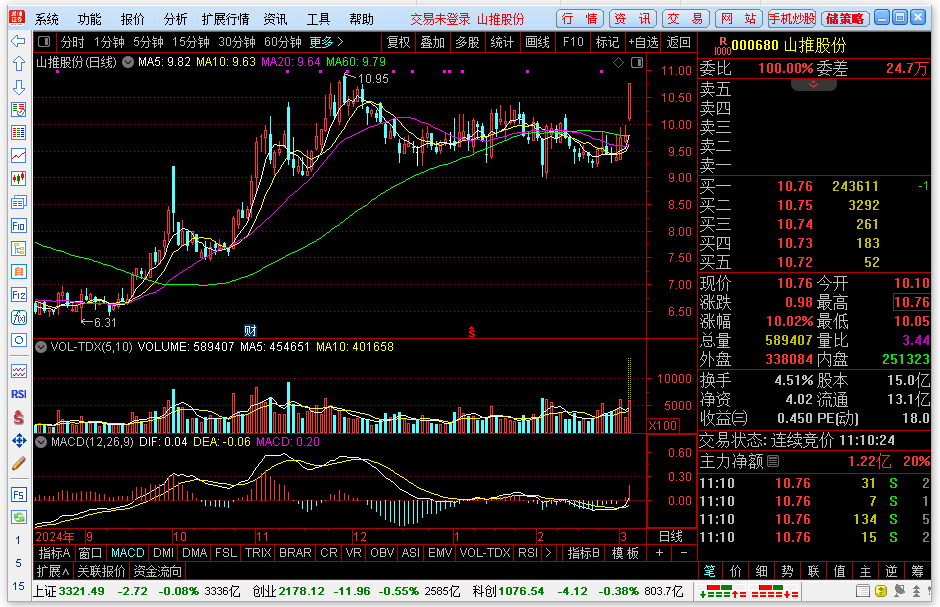Go to previous stock with up arrow icon

(x=19, y=64)
